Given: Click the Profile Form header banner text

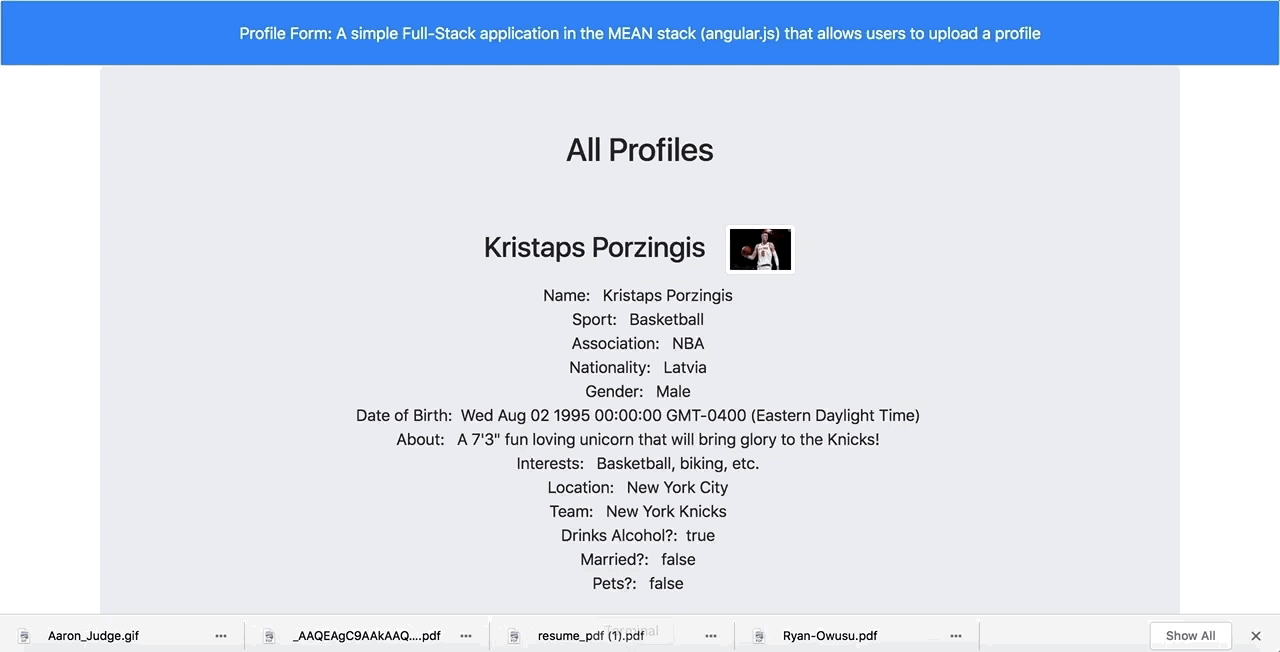Looking at the screenshot, I should coord(640,33).
